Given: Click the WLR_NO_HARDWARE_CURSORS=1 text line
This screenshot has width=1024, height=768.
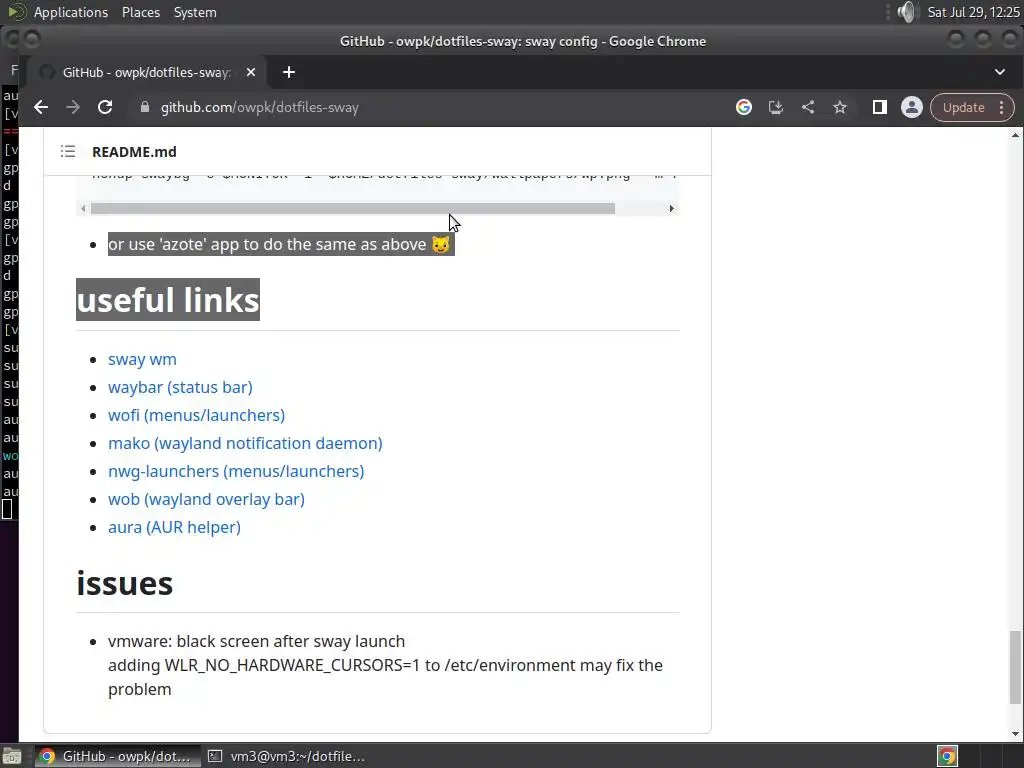Looking at the screenshot, I should pyautogui.click(x=385, y=666).
